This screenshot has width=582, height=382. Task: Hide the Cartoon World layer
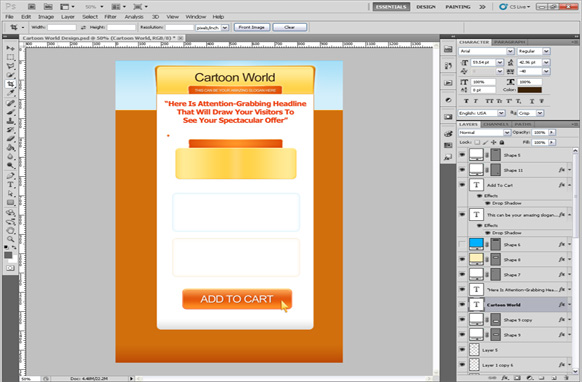click(462, 304)
